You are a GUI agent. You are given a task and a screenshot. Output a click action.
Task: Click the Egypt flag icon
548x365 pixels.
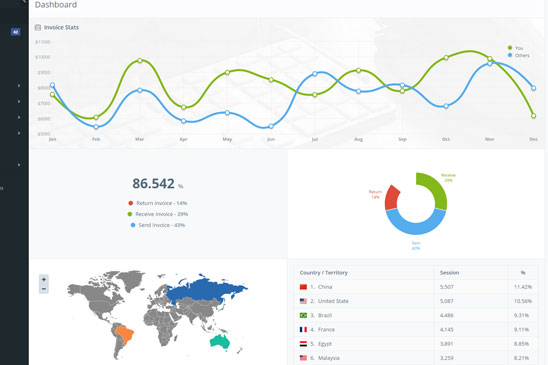click(x=303, y=344)
